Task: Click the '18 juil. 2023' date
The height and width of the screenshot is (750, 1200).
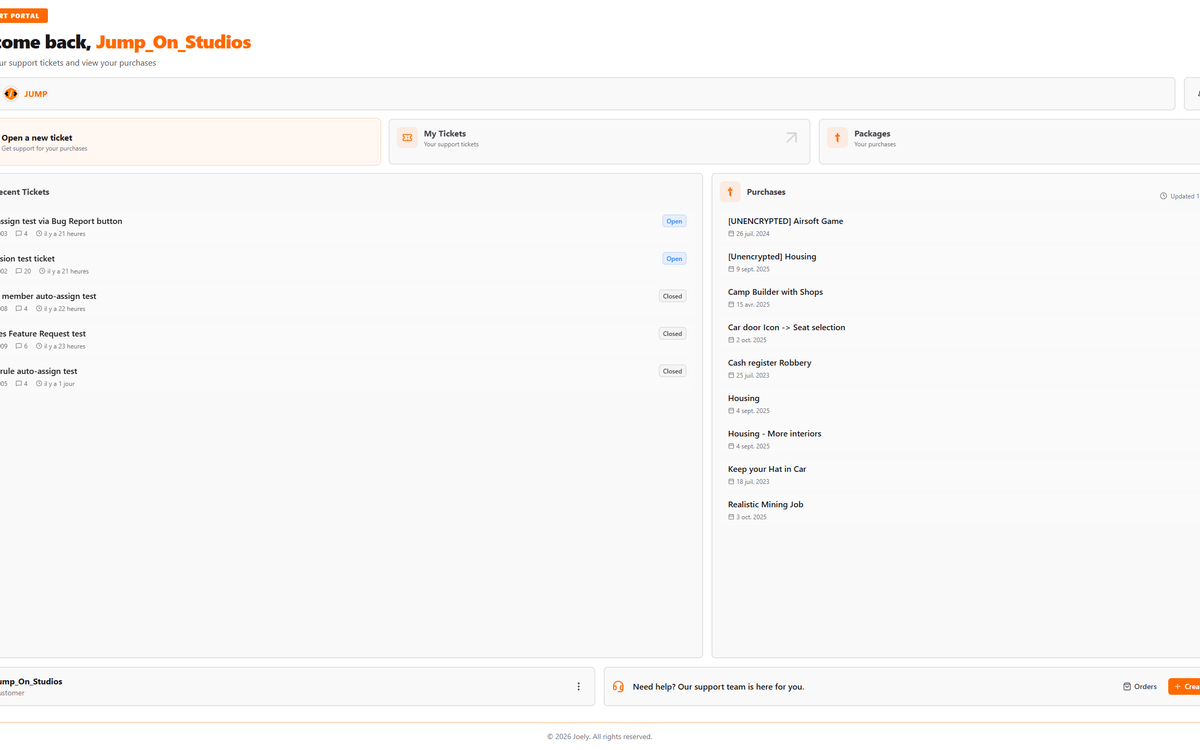Action: pyautogui.click(x=753, y=482)
